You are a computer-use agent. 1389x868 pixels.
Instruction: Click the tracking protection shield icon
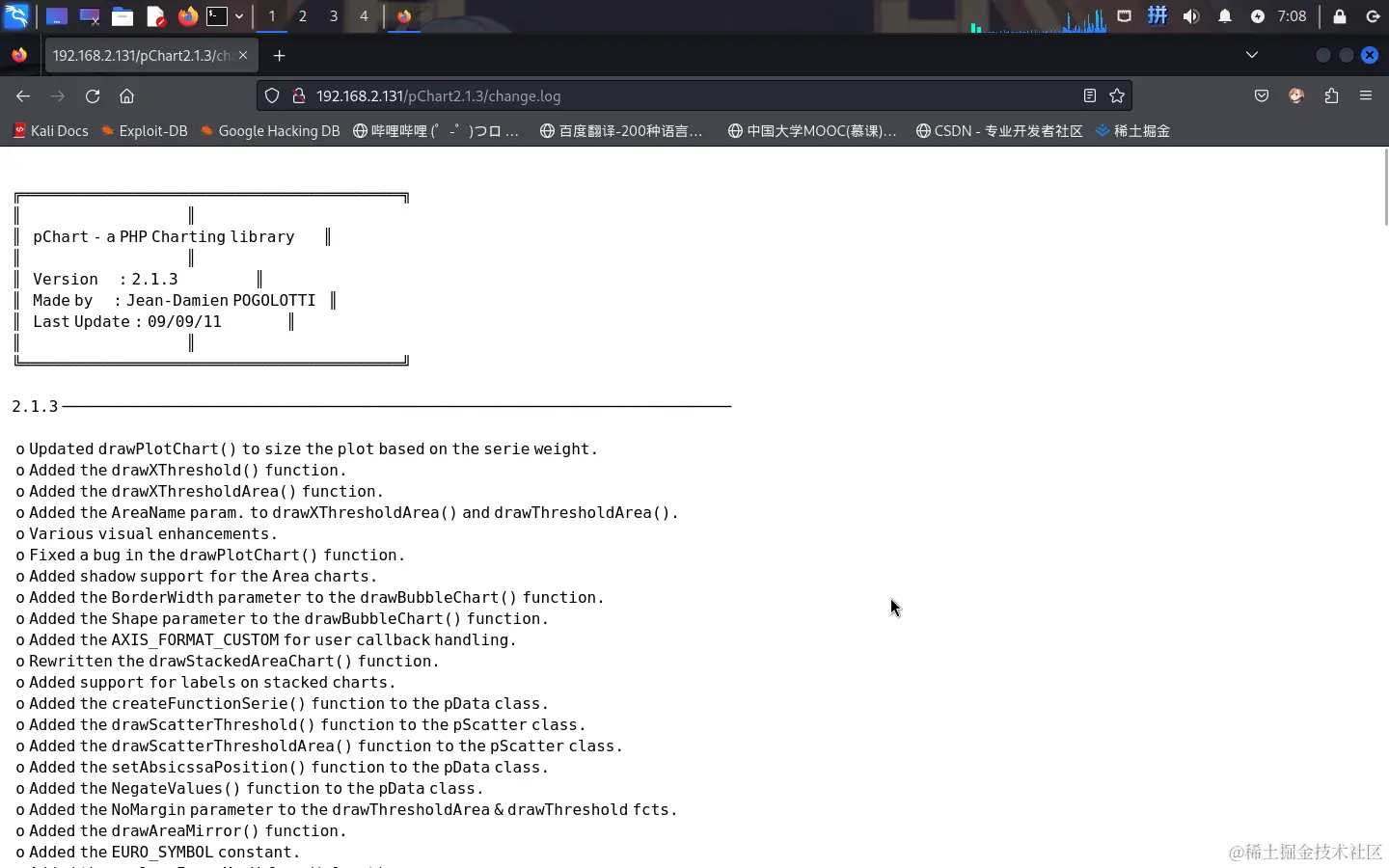coord(272,95)
